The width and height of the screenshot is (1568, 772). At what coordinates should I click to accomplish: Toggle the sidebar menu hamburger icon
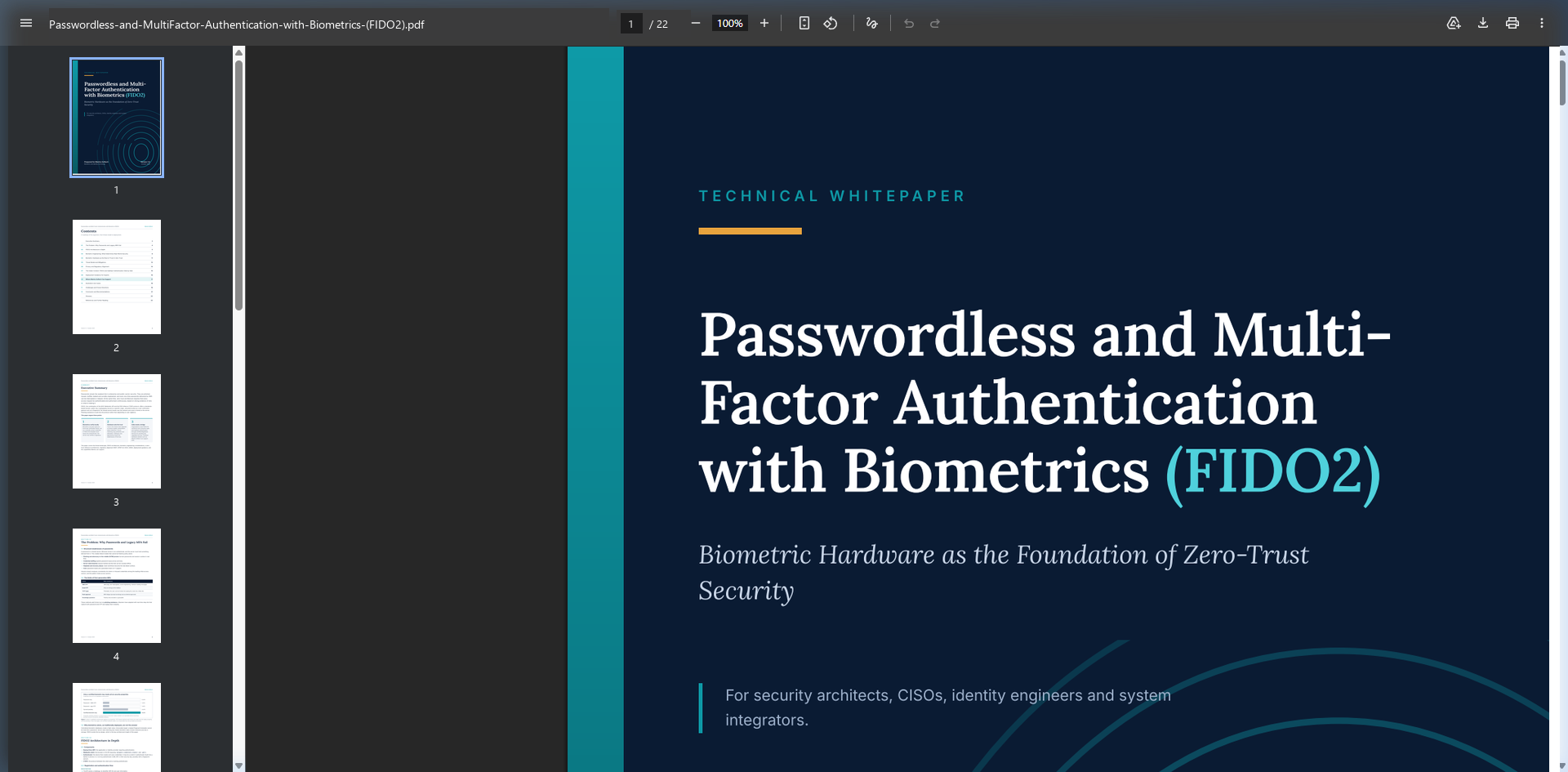pyautogui.click(x=26, y=23)
